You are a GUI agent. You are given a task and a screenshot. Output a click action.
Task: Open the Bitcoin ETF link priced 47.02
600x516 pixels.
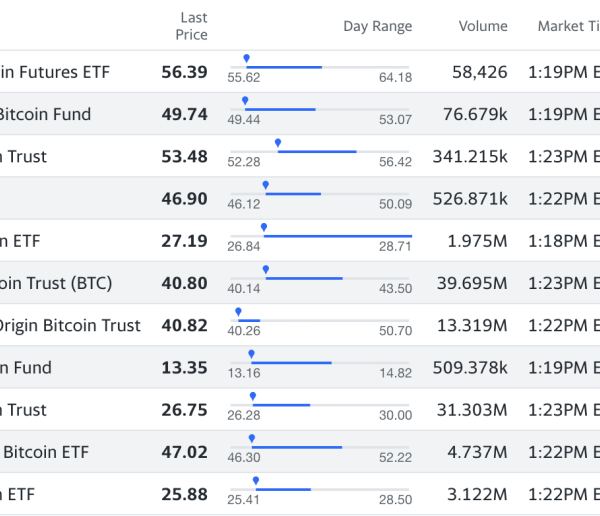(x=46, y=452)
